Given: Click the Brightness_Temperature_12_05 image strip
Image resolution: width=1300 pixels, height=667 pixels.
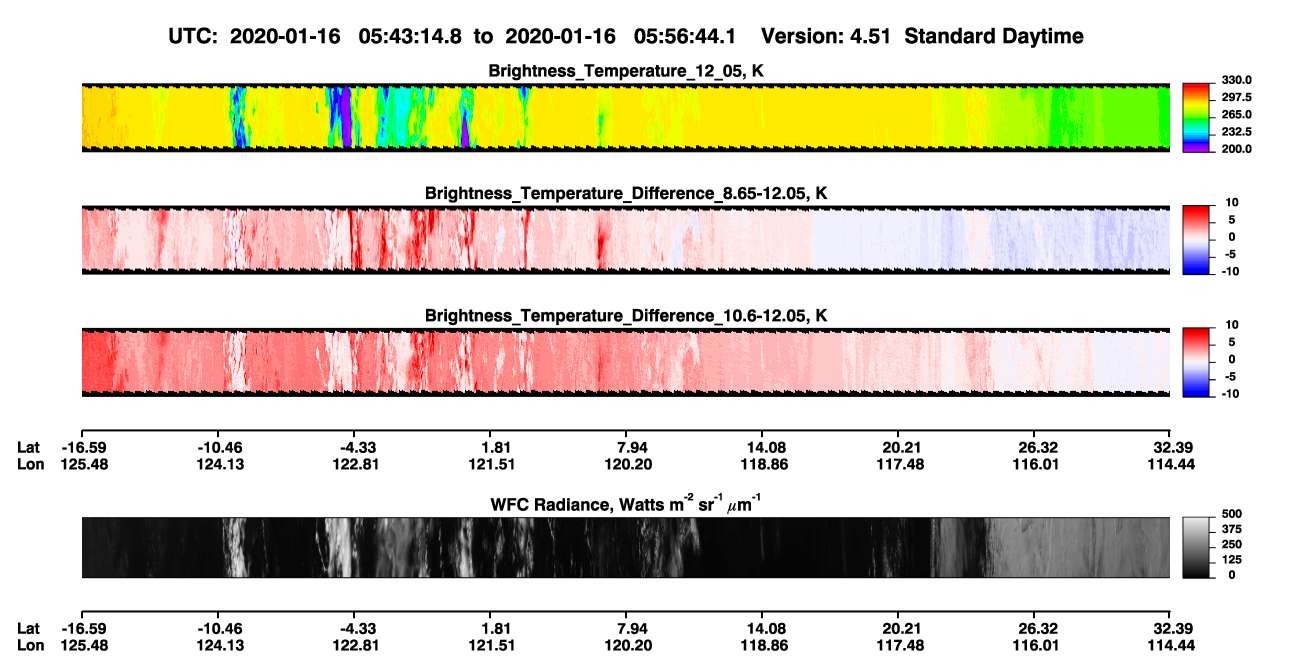Looking at the screenshot, I should (x=625, y=117).
